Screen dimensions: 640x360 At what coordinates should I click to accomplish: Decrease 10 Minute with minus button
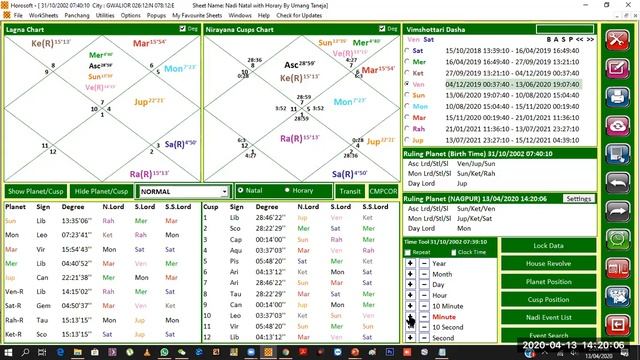pyautogui.click(x=424, y=306)
